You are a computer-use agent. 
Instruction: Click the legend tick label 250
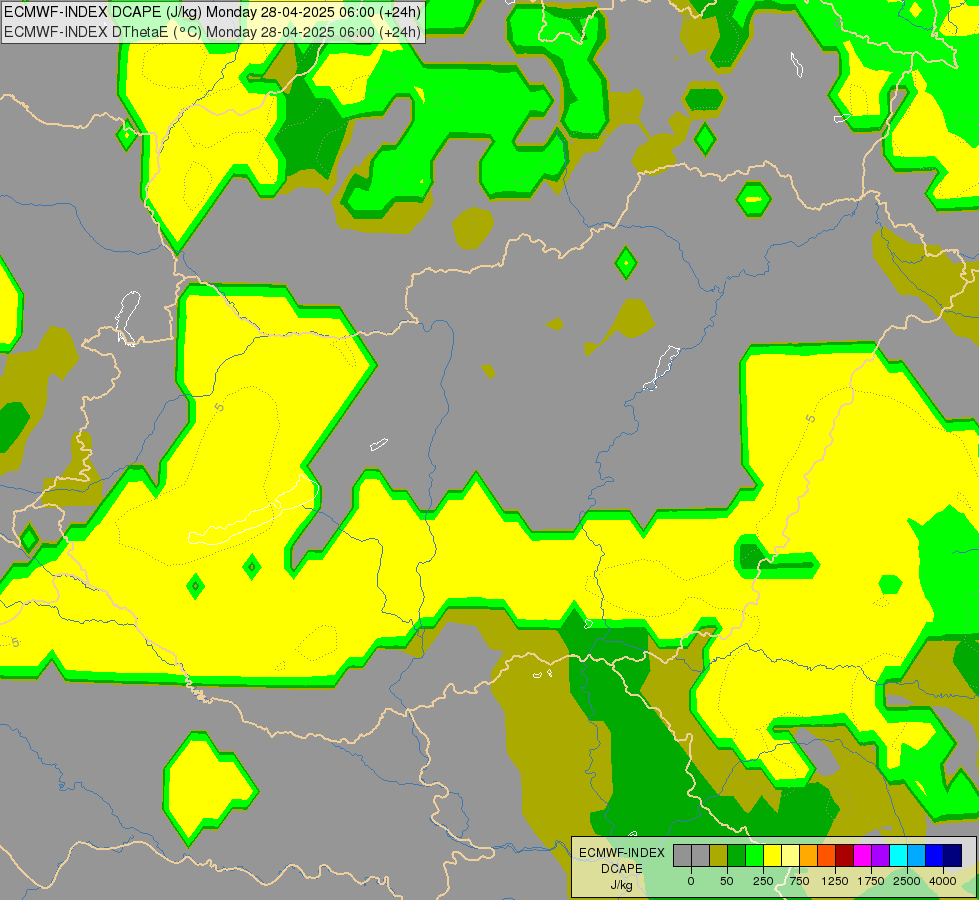(x=763, y=881)
